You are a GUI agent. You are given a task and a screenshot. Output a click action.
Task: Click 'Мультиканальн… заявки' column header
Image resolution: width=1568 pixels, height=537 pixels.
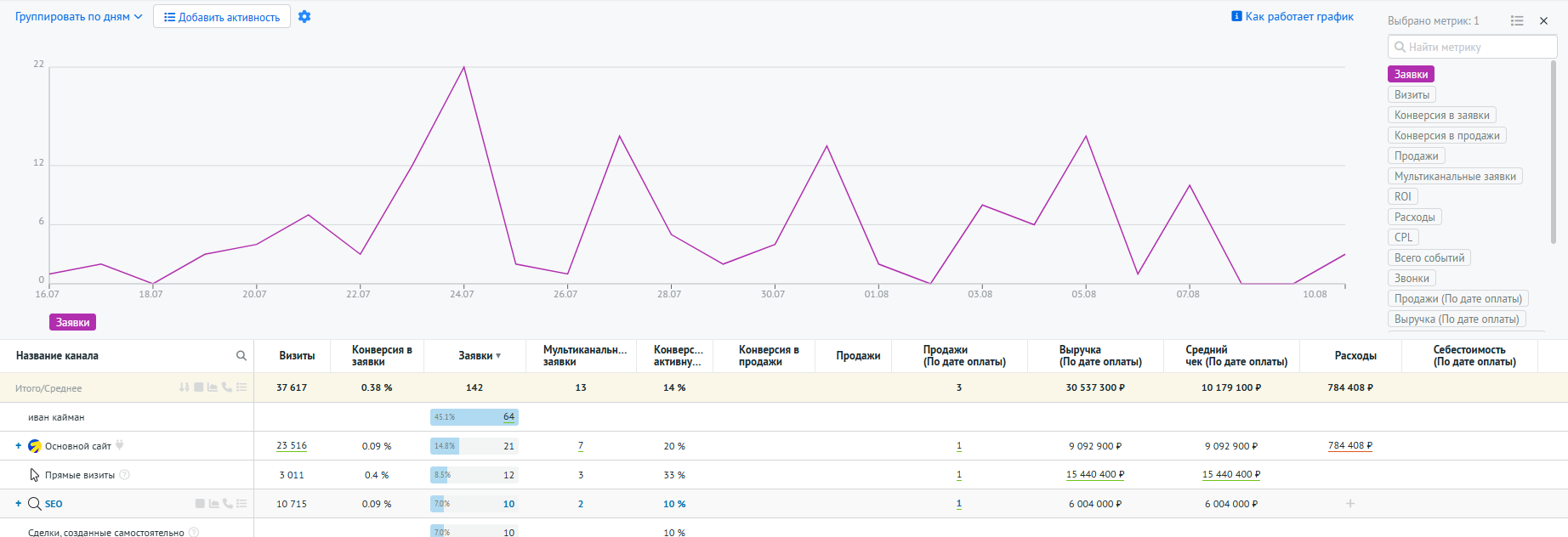[585, 356]
